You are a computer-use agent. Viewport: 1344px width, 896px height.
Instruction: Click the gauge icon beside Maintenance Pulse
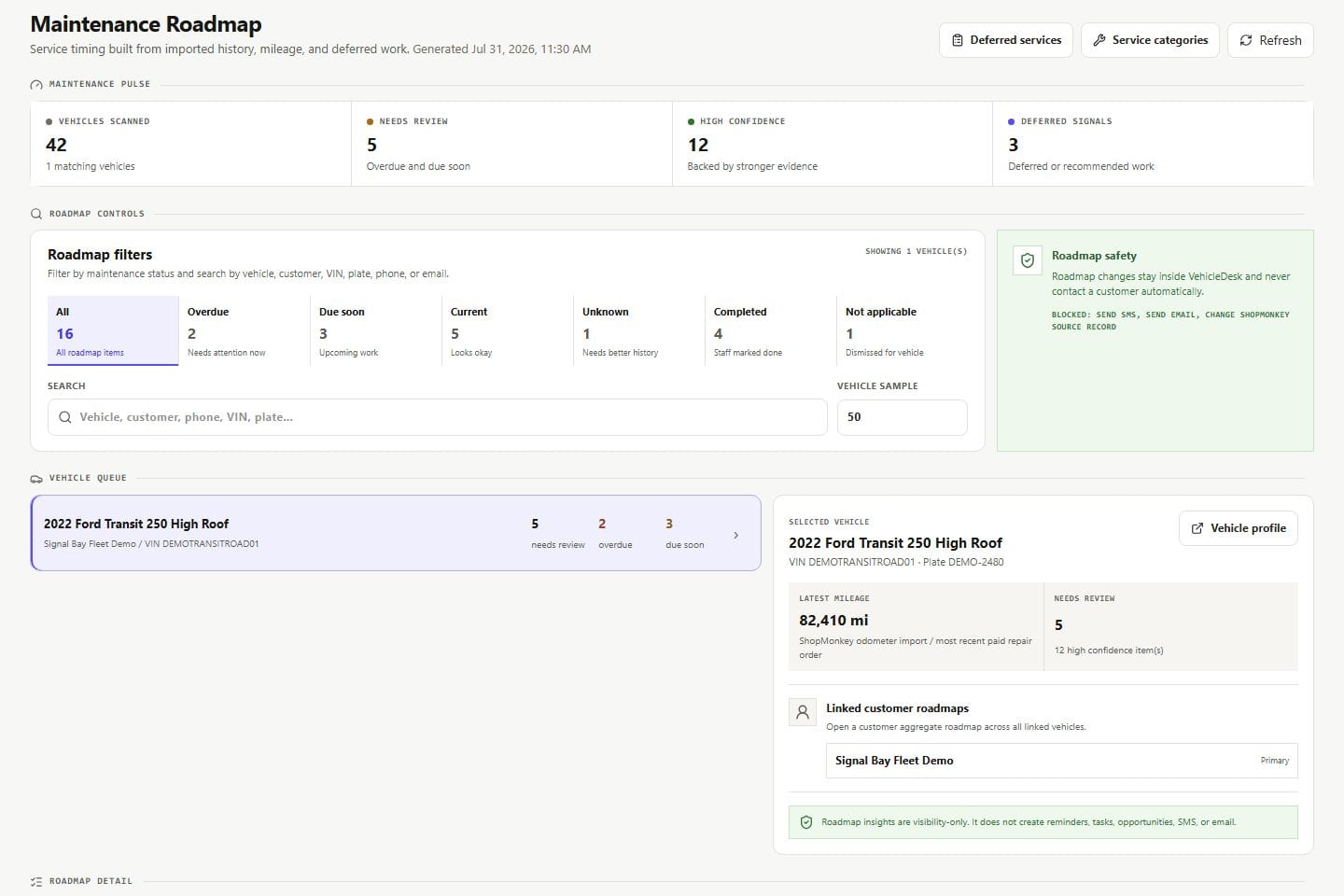[x=36, y=85]
